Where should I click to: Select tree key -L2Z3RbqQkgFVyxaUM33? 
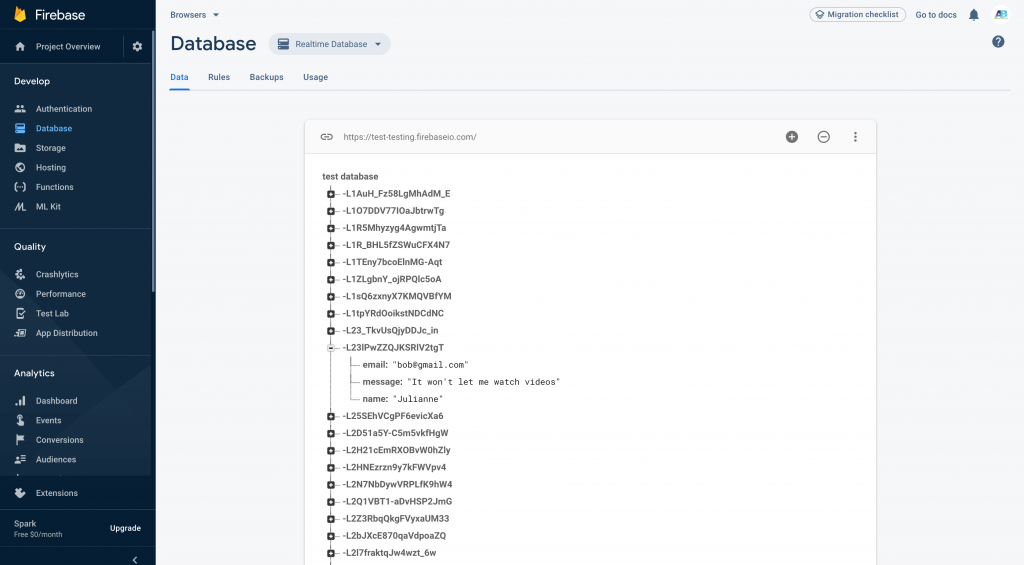(396, 519)
